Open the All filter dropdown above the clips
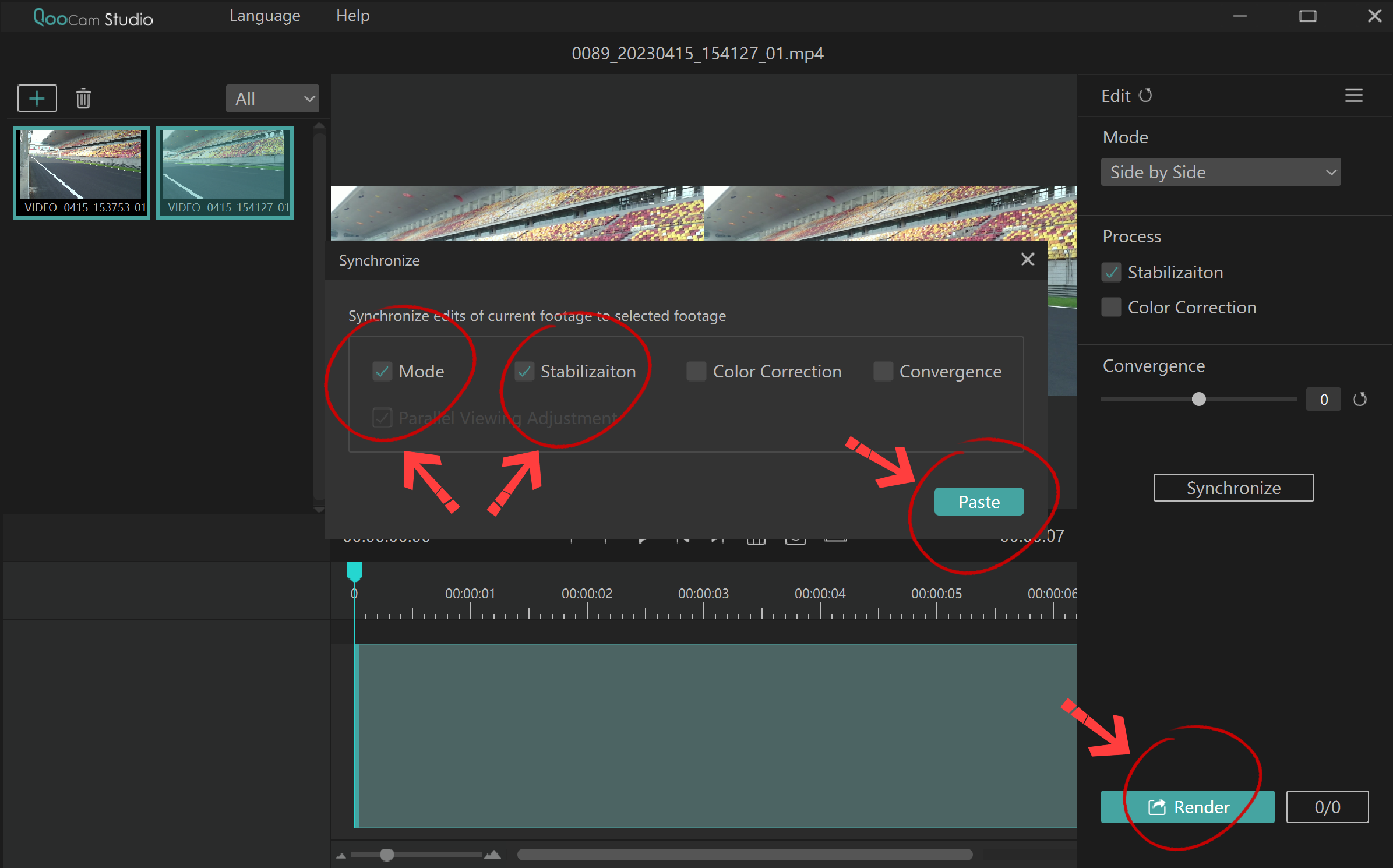The image size is (1393, 868). pos(272,98)
